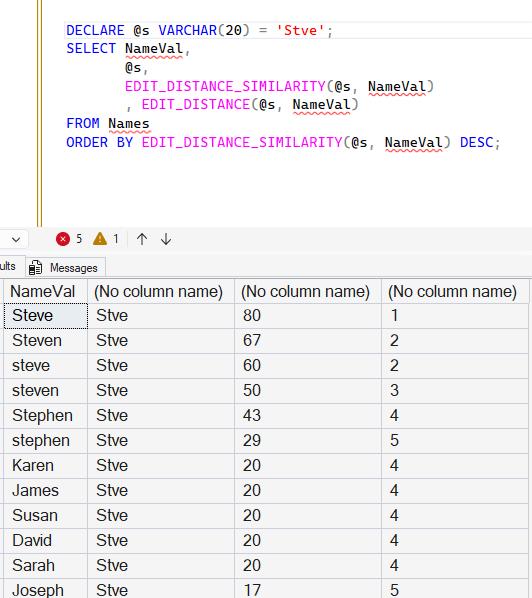Select the cell containing Karen
Viewport: 532px width, 598px height.
[46, 466]
